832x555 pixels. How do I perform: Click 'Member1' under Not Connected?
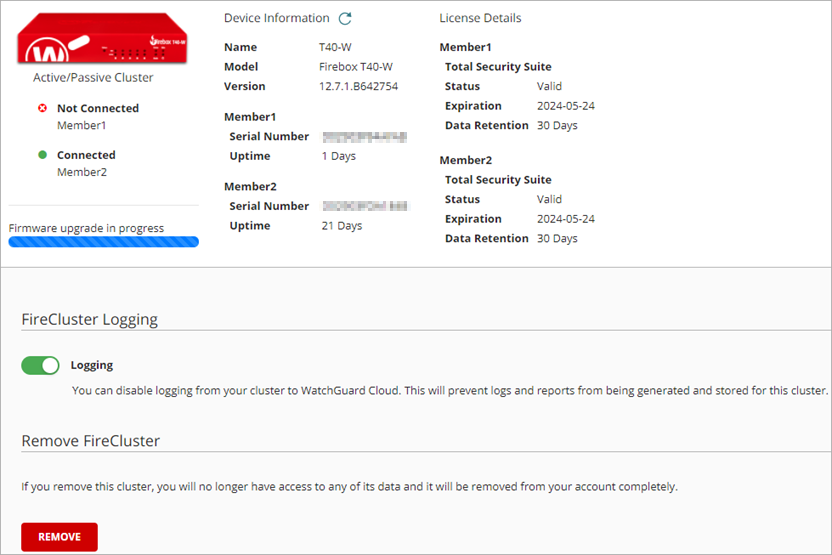[82, 125]
